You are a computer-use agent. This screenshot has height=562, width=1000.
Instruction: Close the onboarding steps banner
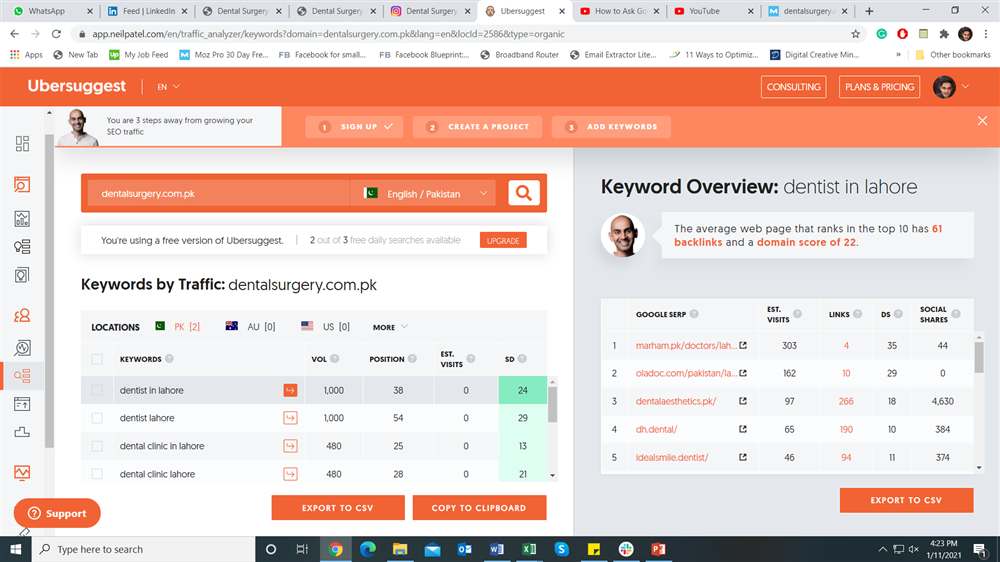pos(982,121)
